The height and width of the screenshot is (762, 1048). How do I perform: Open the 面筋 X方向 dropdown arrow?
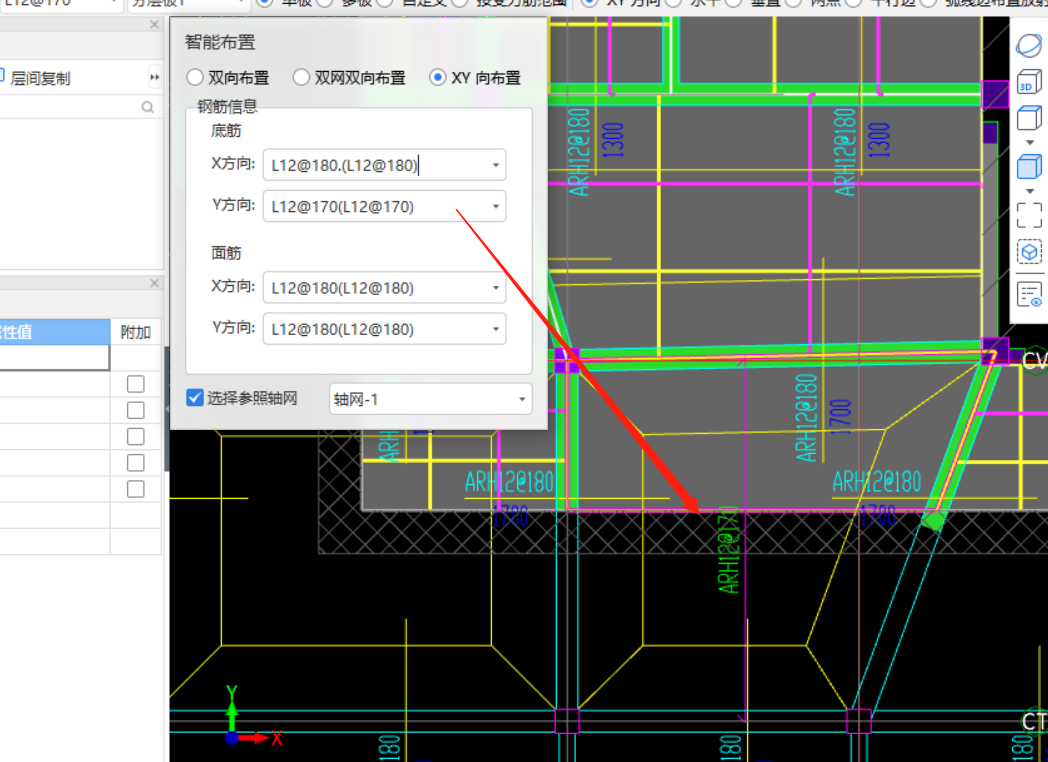[496, 288]
